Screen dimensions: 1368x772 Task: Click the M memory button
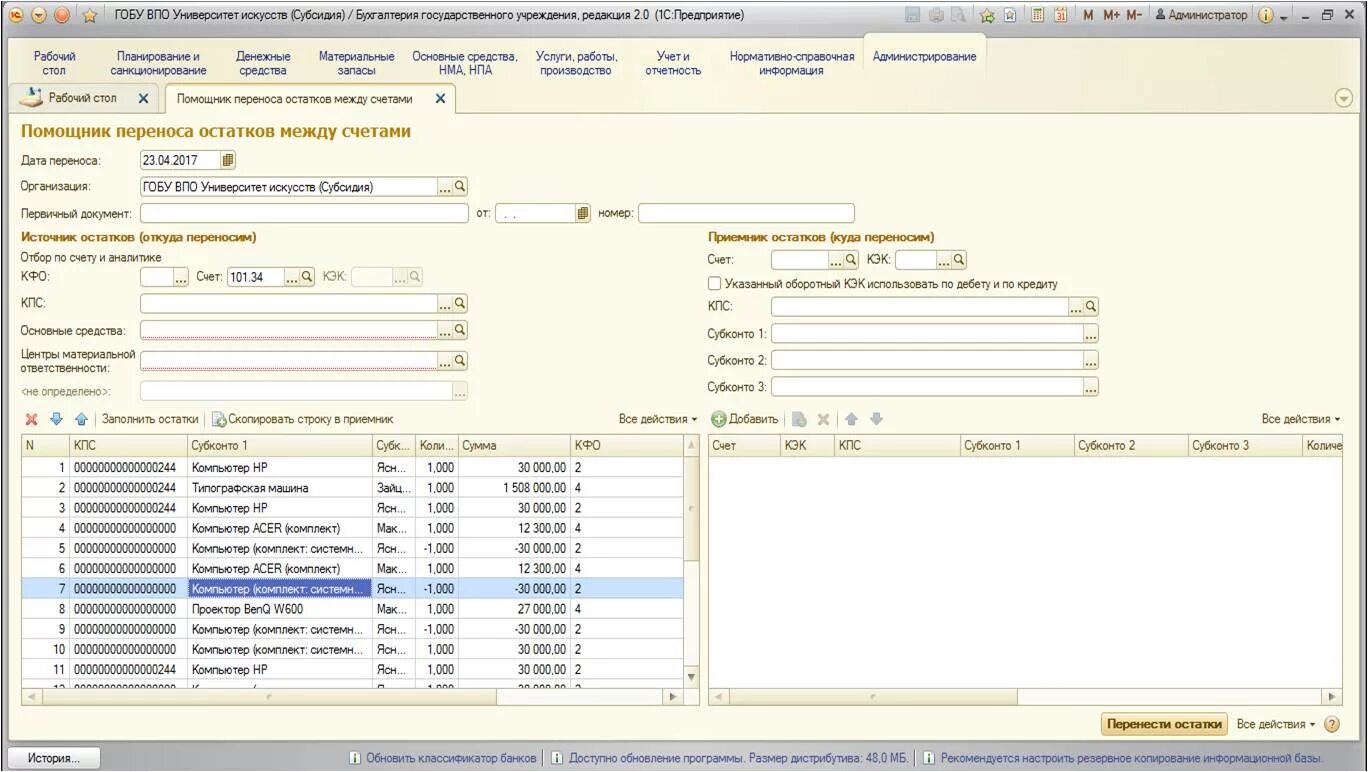[x=1088, y=15]
